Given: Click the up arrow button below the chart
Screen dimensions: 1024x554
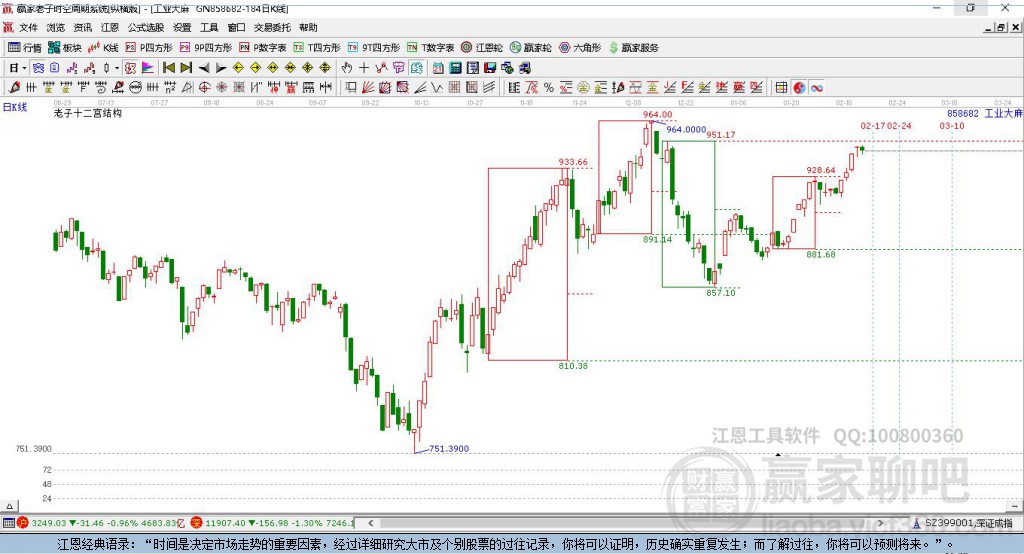Looking at the screenshot, I should coord(9,506).
